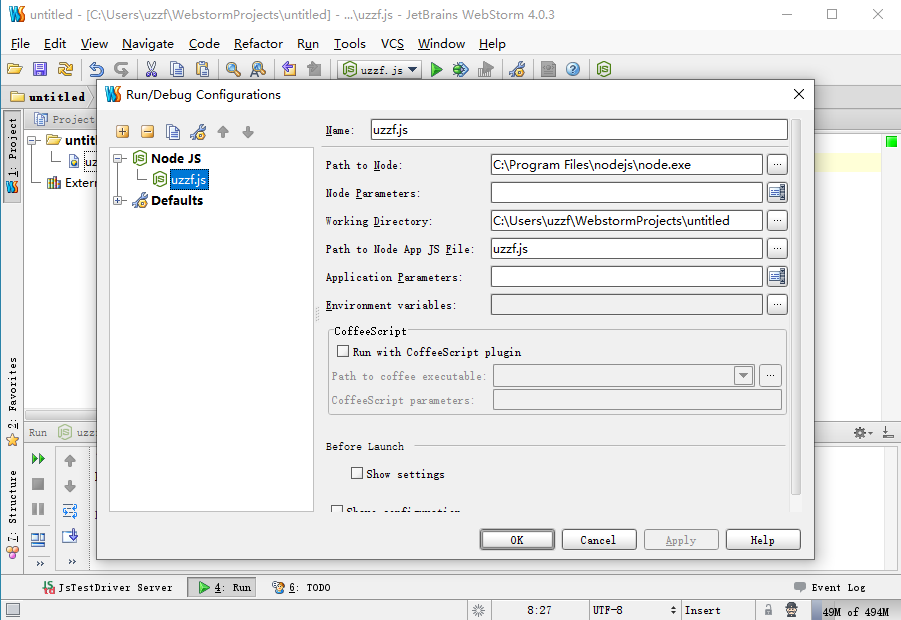Screen dimensions: 901x620
Task: Click the Node.js icon in main toolbar
Action: [x=603, y=70]
